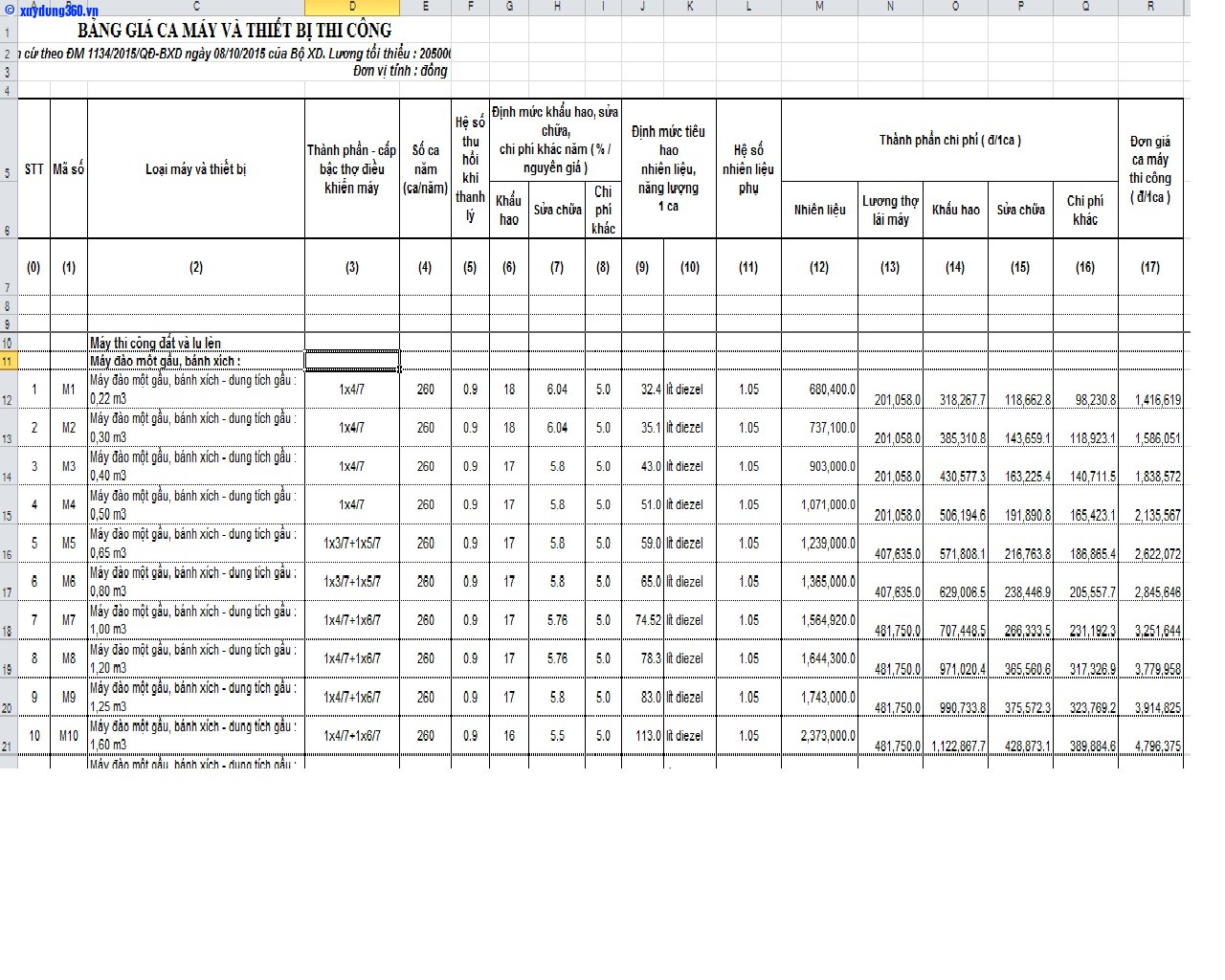
Task: Click the other cost cell "98,230.8"
Action: 1085,390
